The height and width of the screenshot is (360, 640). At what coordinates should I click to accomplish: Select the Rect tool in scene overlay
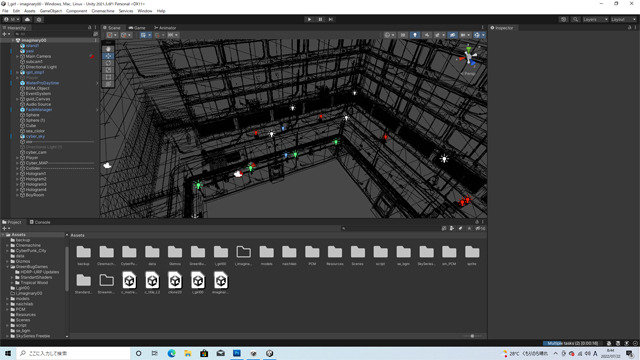click(108, 77)
